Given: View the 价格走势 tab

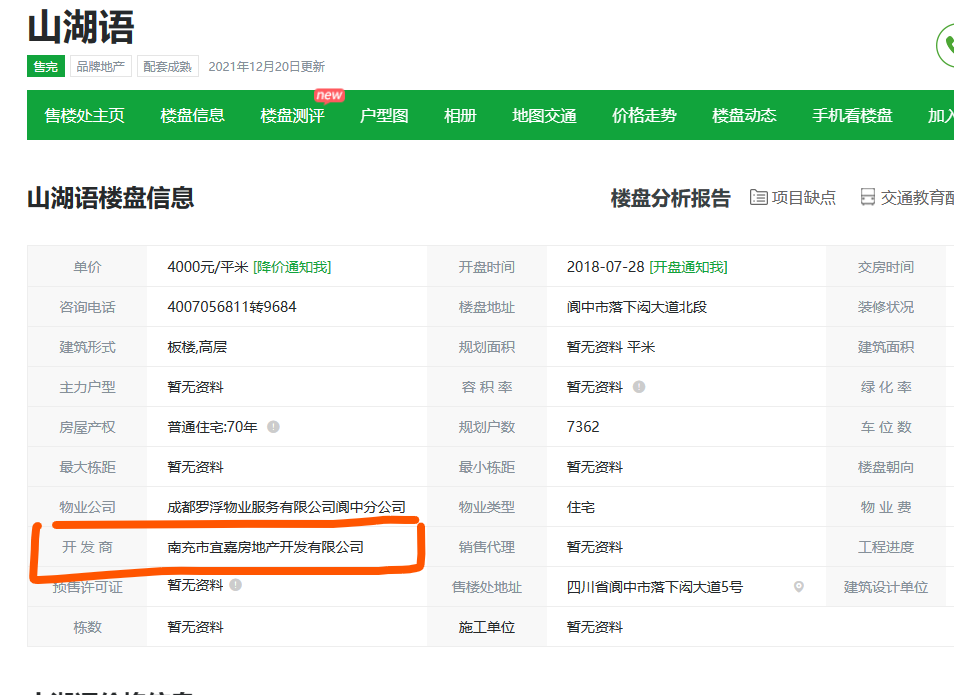Looking at the screenshot, I should (644, 116).
